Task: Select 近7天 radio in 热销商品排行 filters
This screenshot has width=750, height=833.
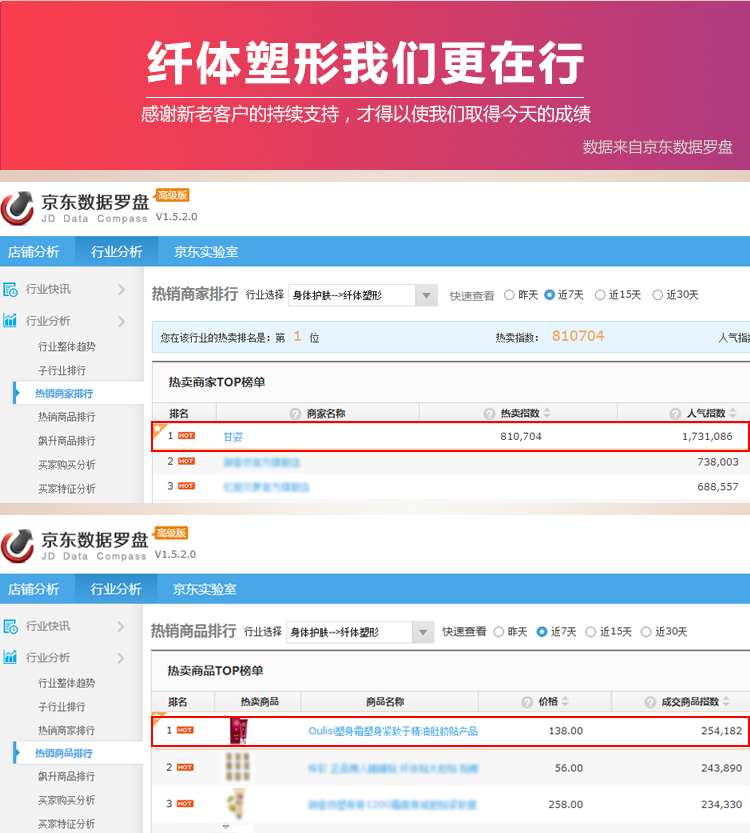Action: point(542,632)
